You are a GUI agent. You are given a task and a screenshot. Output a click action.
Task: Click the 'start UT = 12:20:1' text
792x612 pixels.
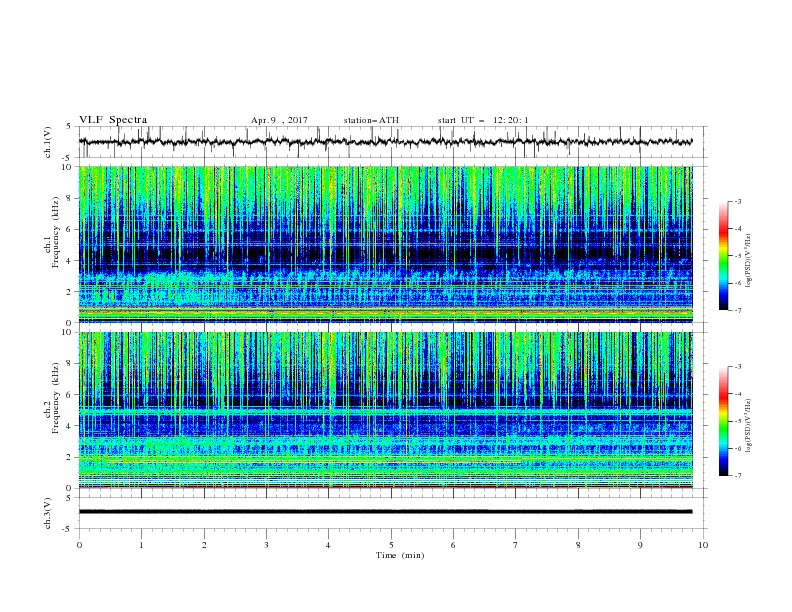pos(483,120)
